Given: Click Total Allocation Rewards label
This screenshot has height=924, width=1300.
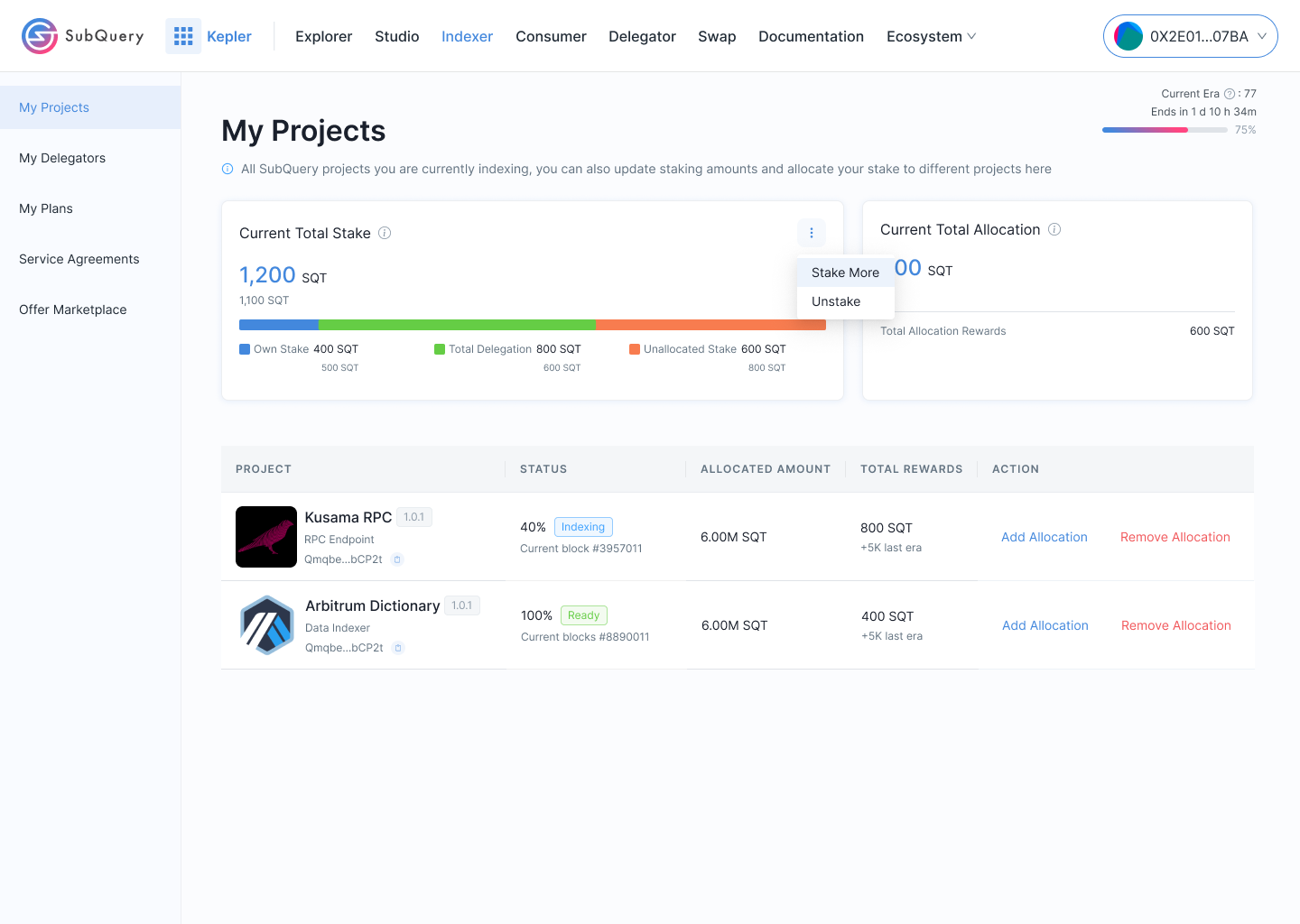Looking at the screenshot, I should [943, 331].
